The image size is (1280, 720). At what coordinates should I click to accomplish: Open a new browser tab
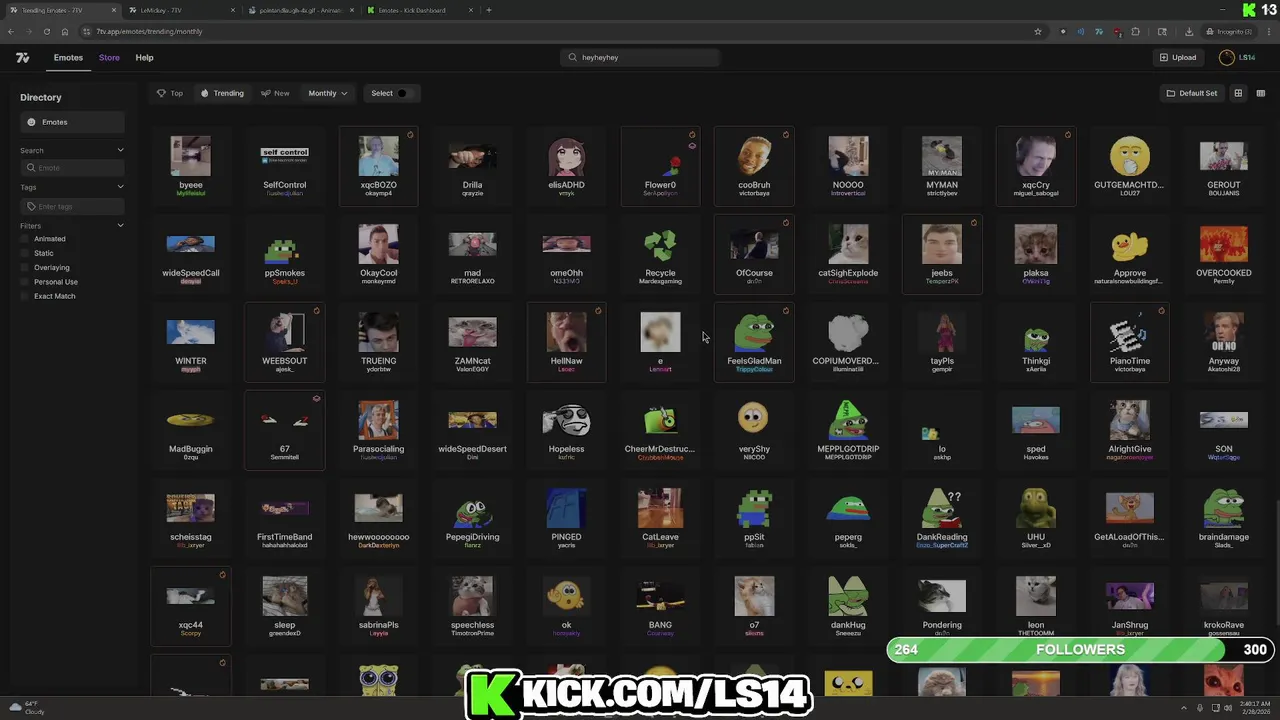click(x=488, y=10)
